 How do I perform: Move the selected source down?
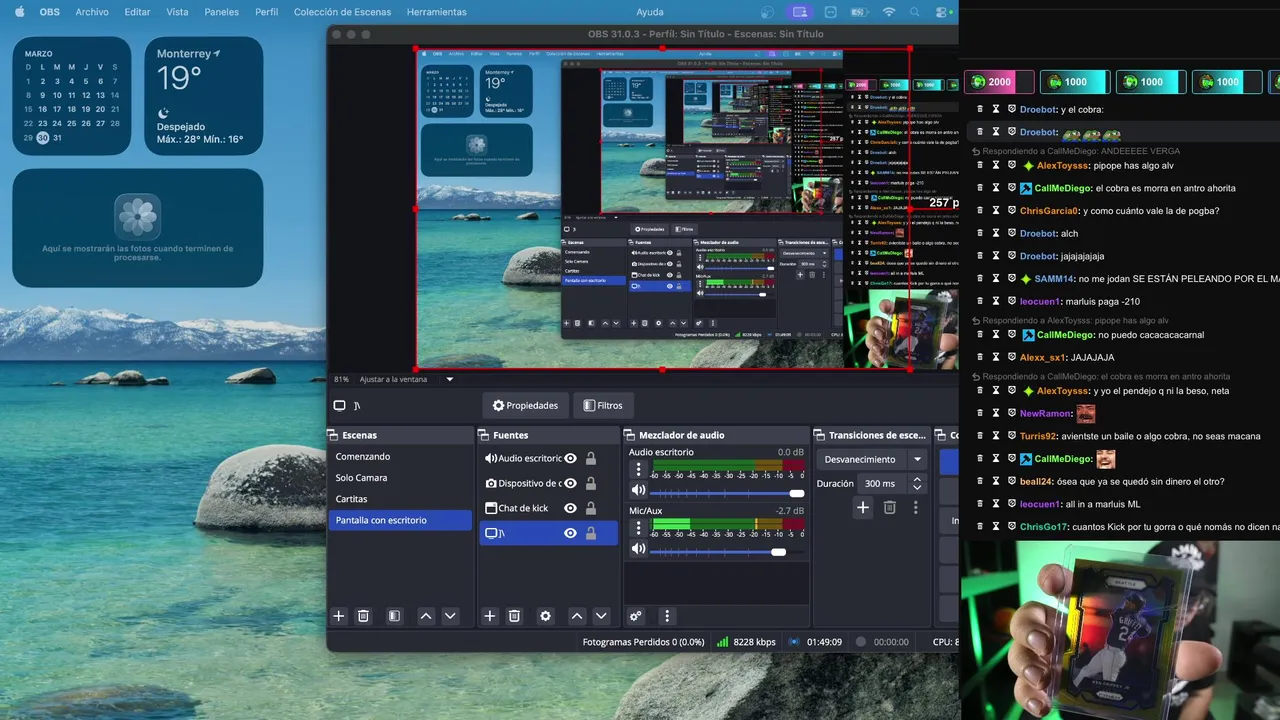pyautogui.click(x=601, y=616)
